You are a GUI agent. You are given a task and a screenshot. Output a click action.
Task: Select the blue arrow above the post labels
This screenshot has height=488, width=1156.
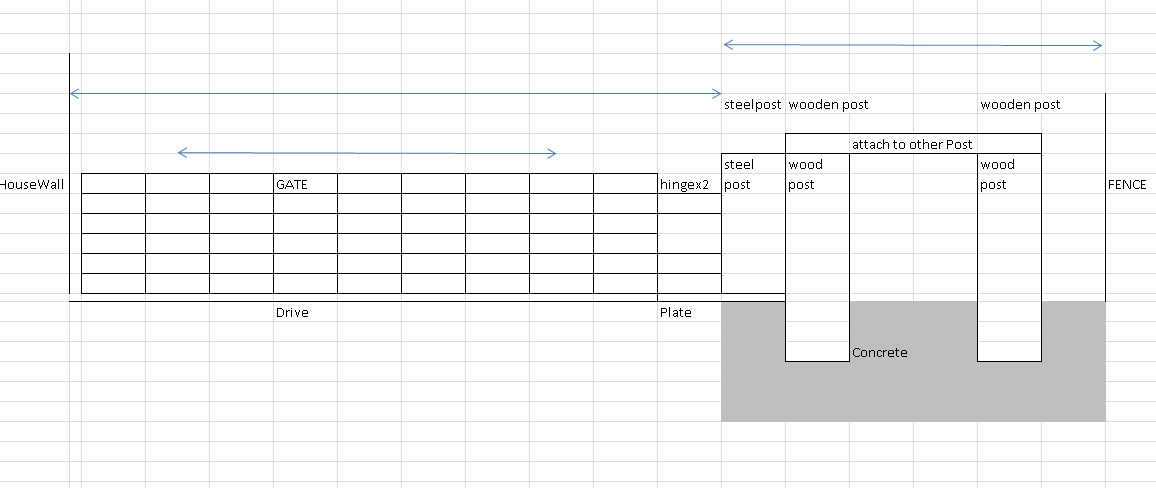click(x=912, y=45)
